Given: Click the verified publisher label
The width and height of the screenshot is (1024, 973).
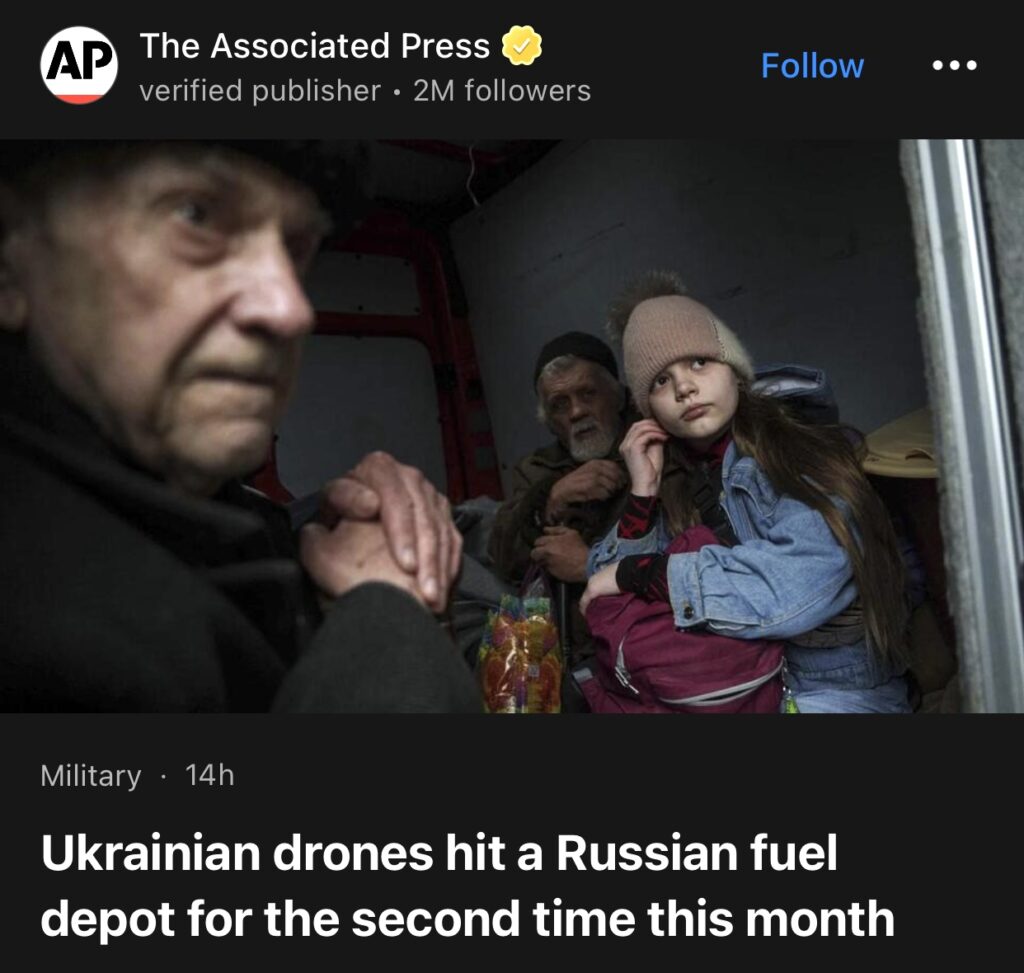Looking at the screenshot, I should point(260,91).
